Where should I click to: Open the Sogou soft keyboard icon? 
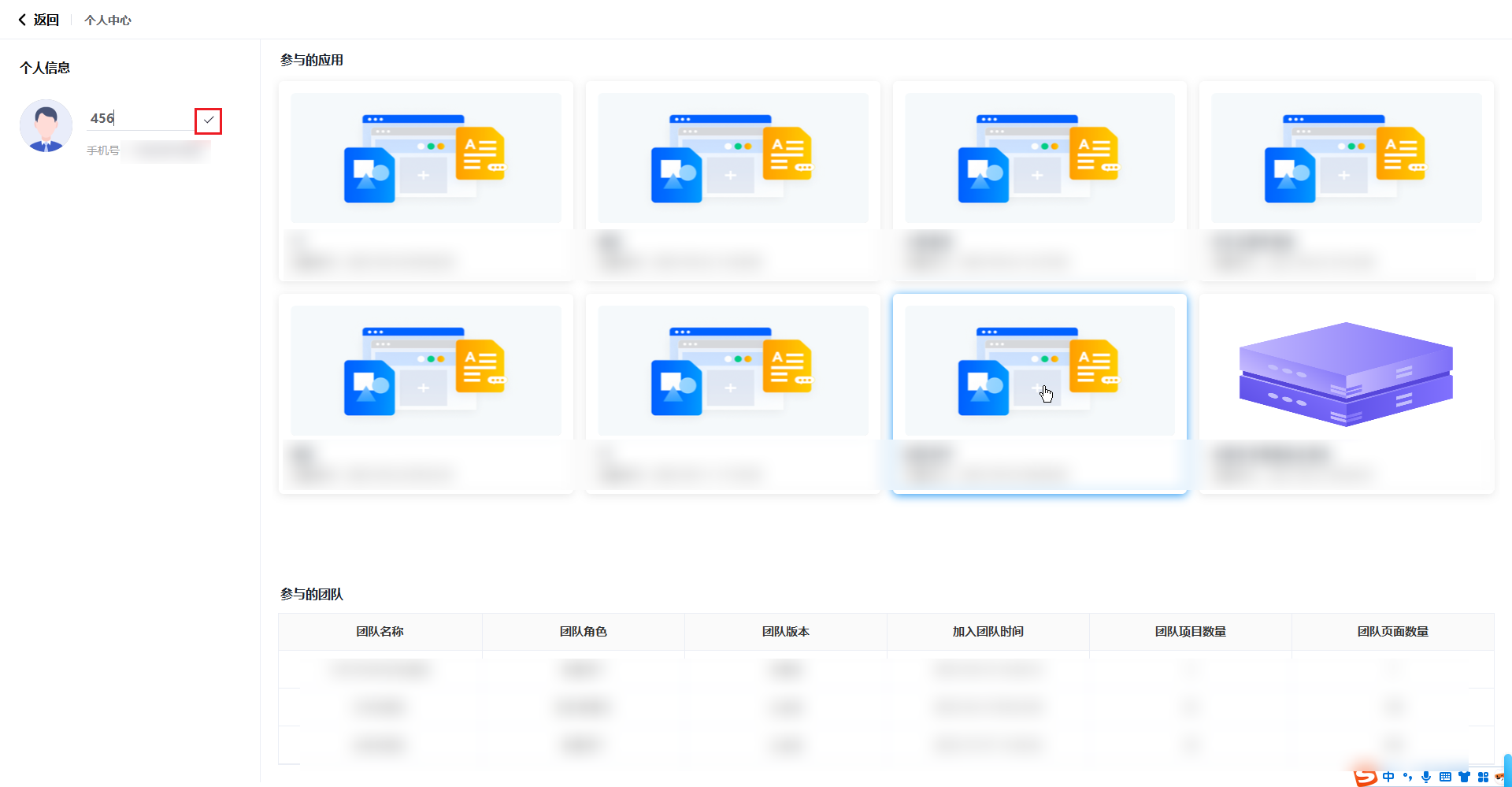(x=1445, y=778)
